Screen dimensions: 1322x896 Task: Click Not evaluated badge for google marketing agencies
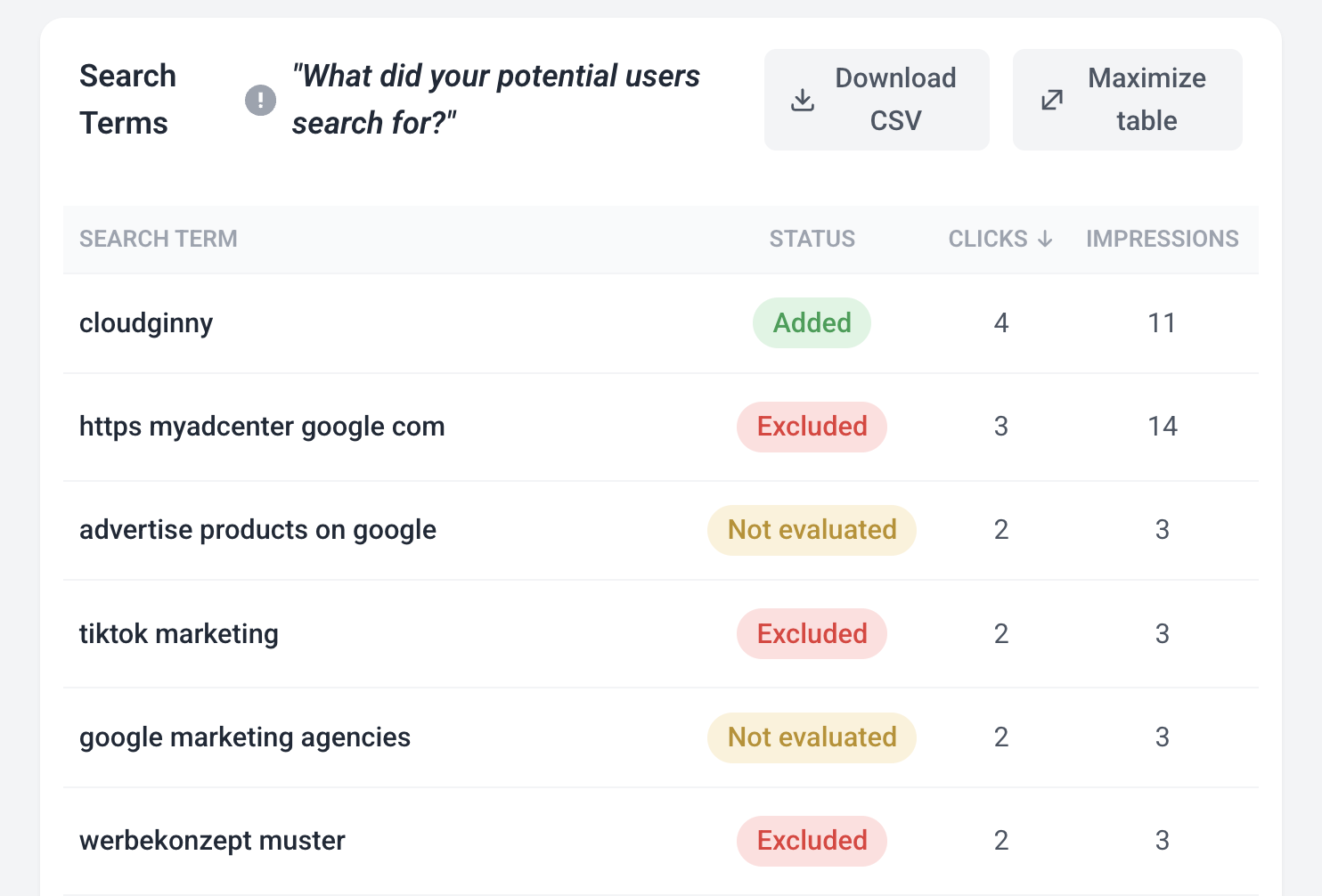click(x=812, y=737)
